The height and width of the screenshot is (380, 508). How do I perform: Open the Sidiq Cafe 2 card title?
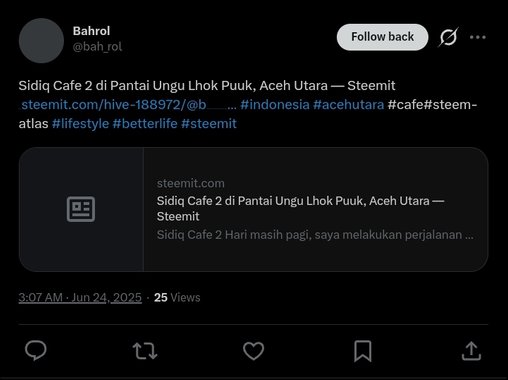(300, 209)
